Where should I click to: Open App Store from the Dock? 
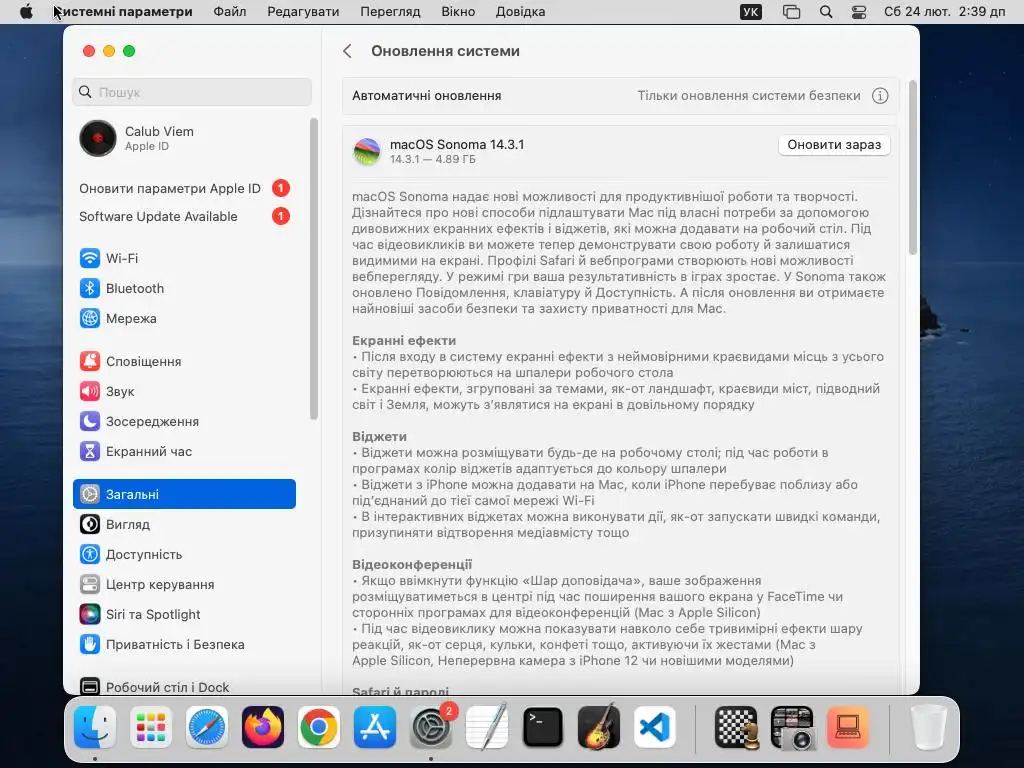tap(375, 727)
